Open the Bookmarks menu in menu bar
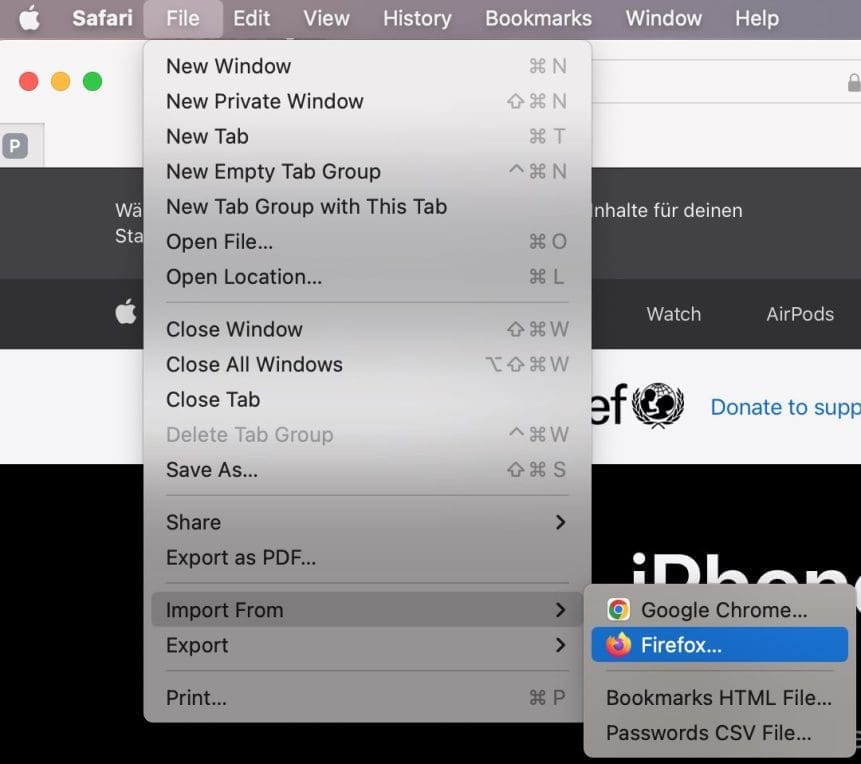 (x=538, y=19)
